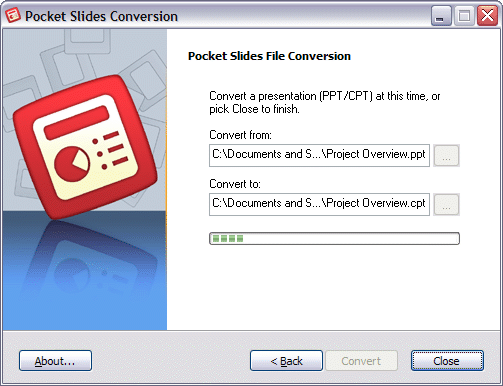This screenshot has height=386, width=503.
Task: Click the Convert from: label
Action: (240, 135)
